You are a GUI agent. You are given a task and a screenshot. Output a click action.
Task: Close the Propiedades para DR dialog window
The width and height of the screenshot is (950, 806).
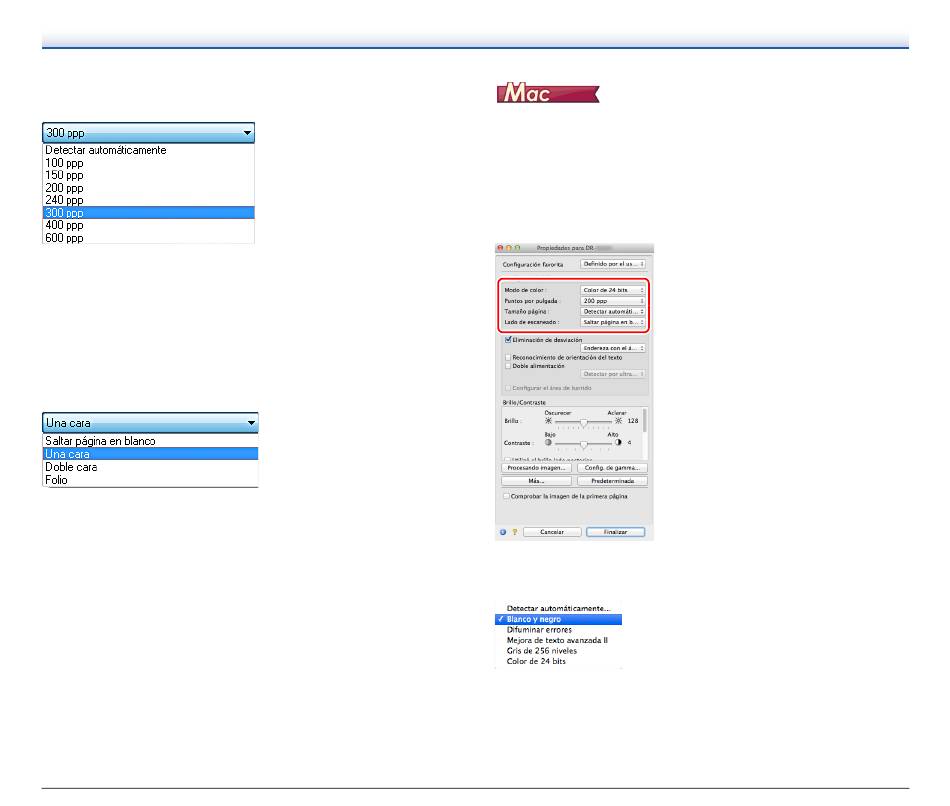500,248
